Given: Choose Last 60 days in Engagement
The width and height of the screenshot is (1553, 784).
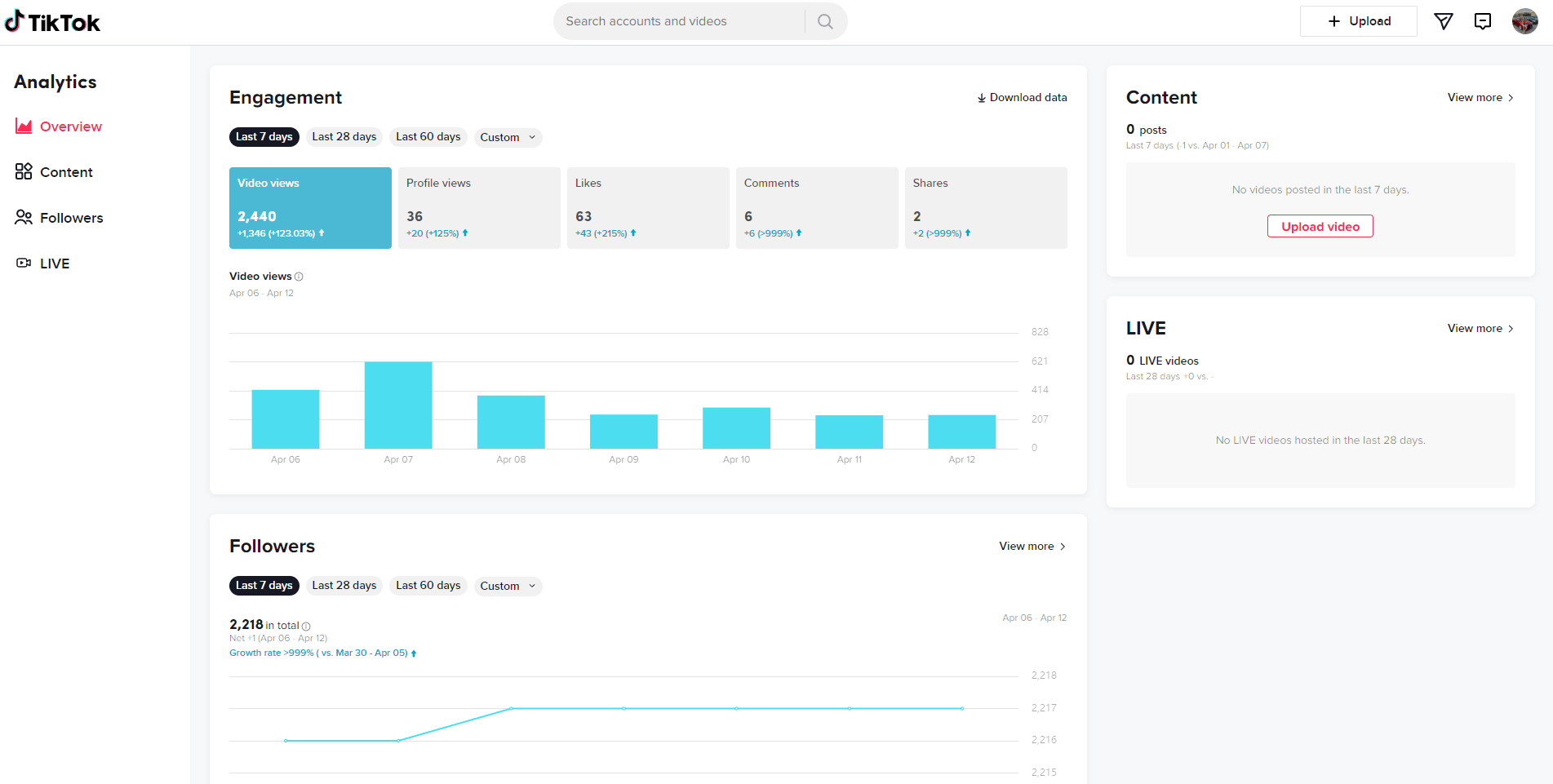Looking at the screenshot, I should pos(428,137).
